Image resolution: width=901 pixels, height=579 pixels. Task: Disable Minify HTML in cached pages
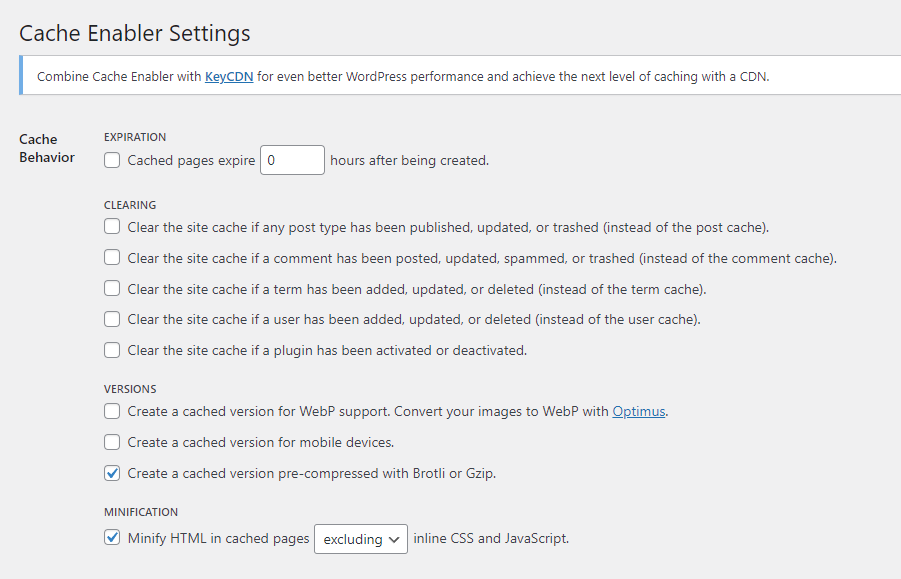click(x=112, y=538)
